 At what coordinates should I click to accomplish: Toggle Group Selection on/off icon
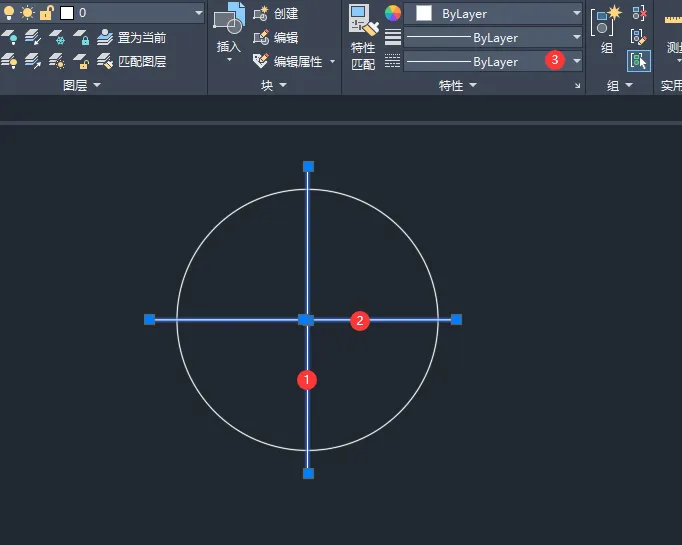pos(639,61)
